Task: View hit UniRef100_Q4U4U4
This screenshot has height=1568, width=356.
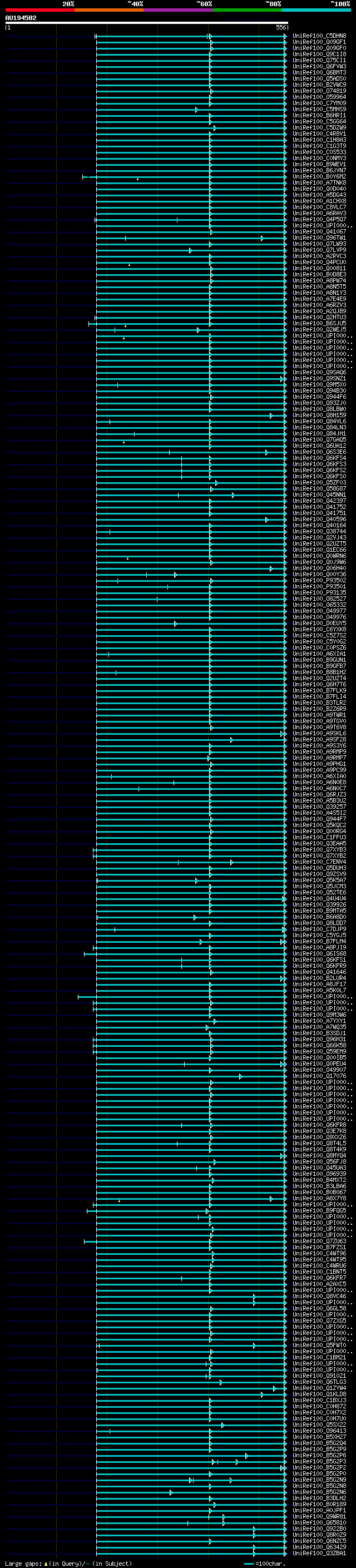Action: tap(319, 898)
